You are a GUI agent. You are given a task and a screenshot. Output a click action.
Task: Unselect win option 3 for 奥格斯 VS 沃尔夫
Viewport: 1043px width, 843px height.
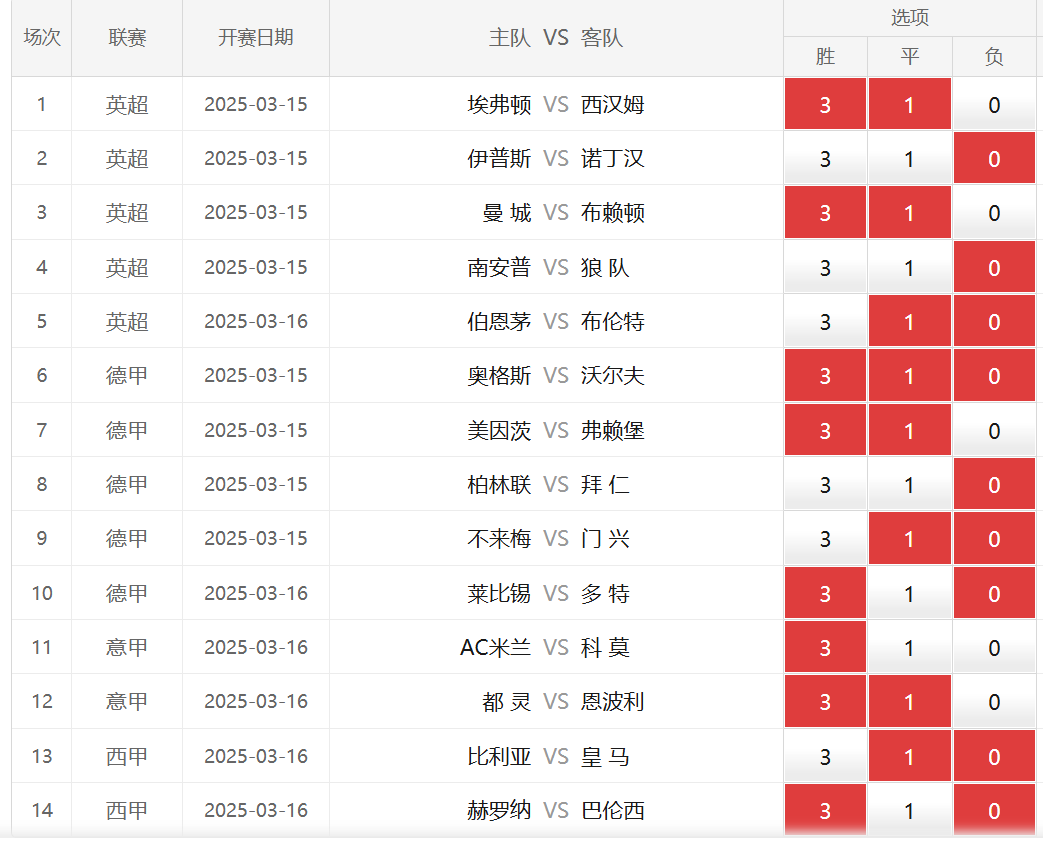pos(825,375)
